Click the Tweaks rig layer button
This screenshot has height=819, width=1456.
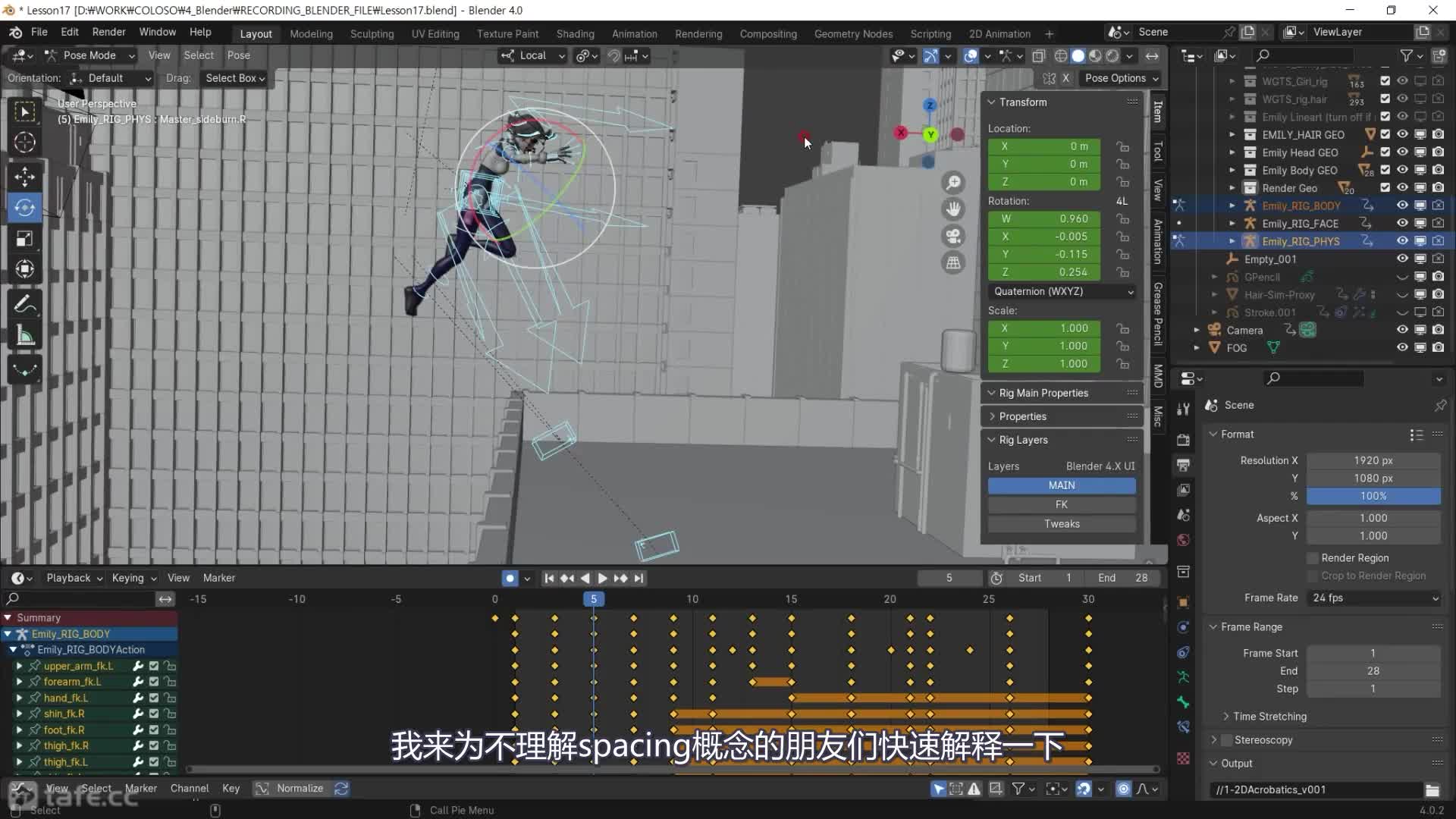point(1061,524)
